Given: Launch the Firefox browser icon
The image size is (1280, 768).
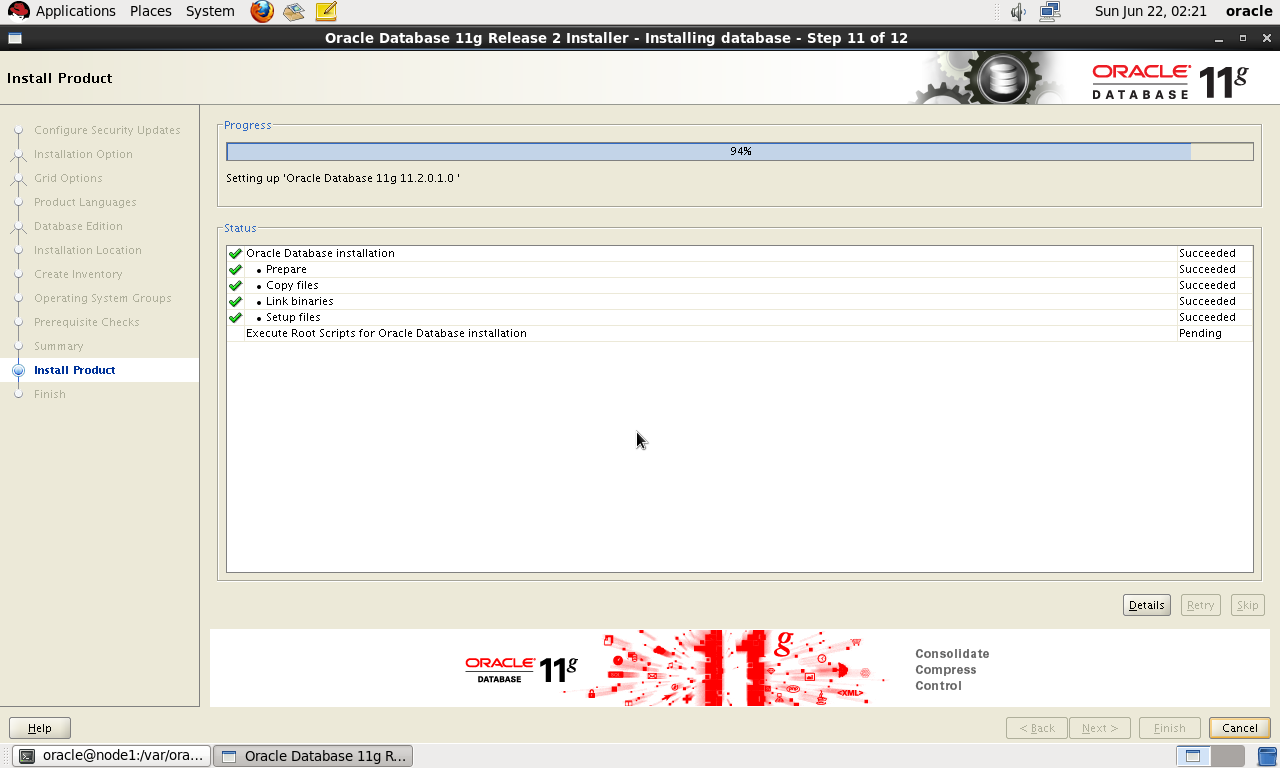Looking at the screenshot, I should (x=262, y=12).
